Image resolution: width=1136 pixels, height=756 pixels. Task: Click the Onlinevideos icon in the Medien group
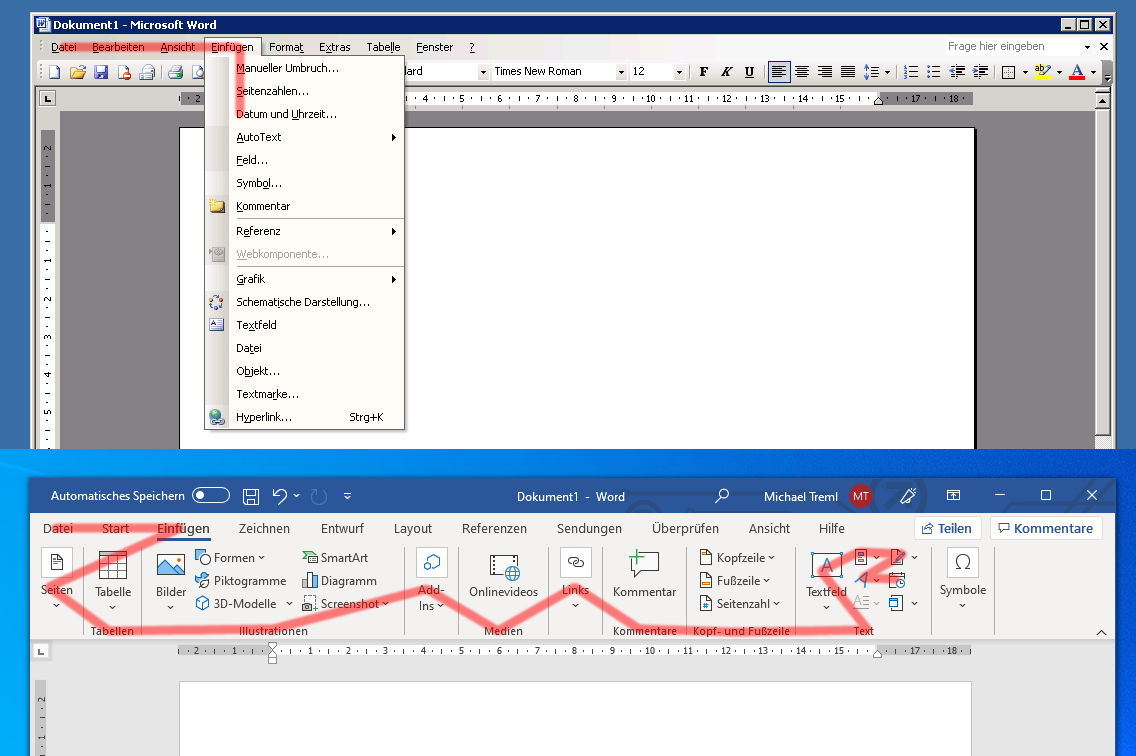click(x=504, y=567)
